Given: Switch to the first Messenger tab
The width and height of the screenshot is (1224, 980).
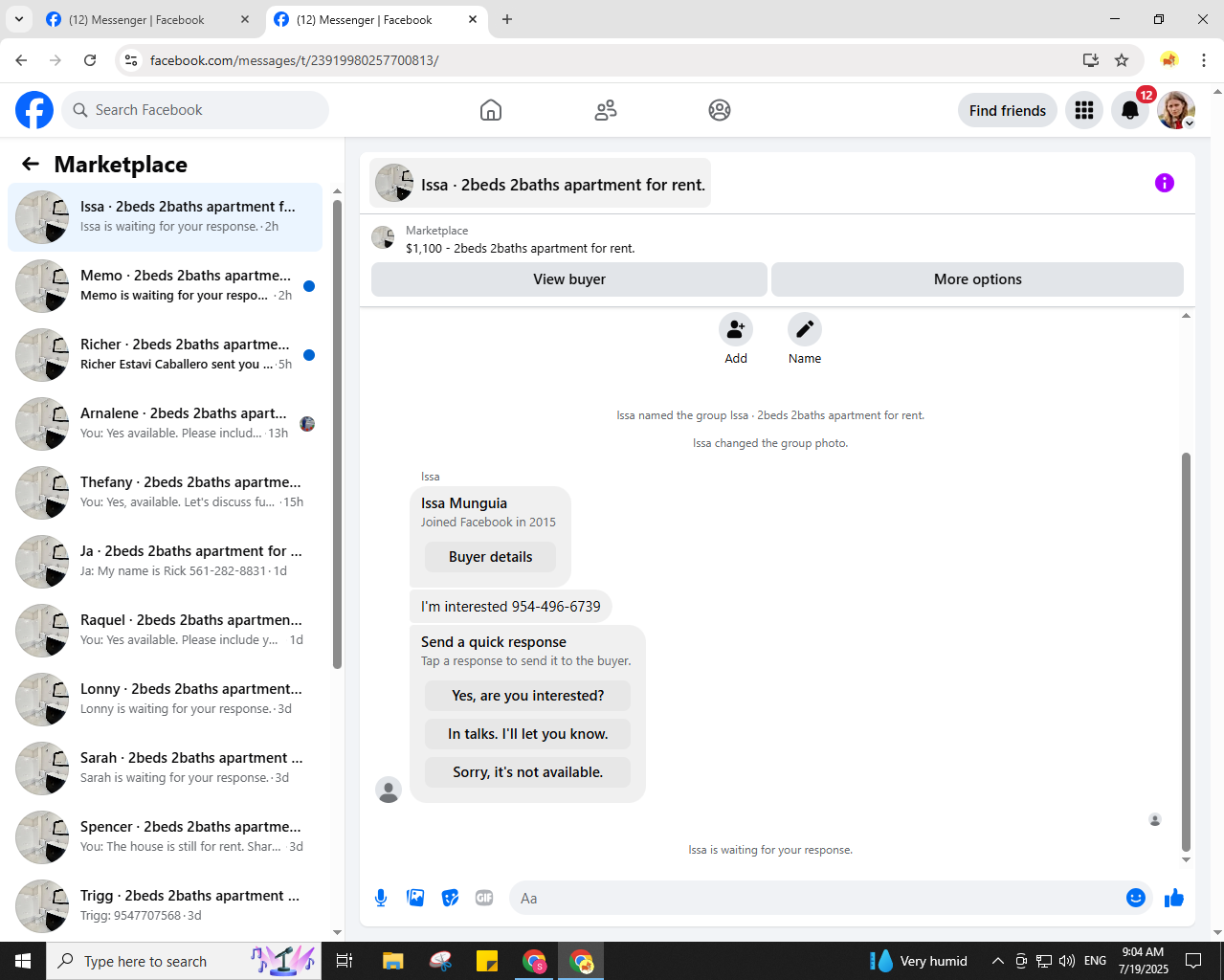Looking at the screenshot, I should (148, 19).
